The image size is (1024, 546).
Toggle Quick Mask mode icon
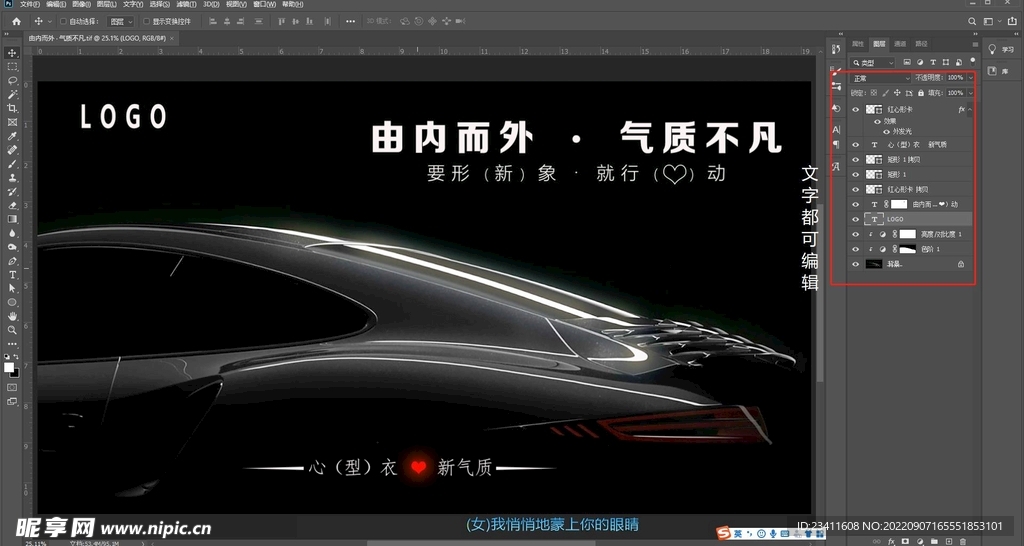coord(12,387)
